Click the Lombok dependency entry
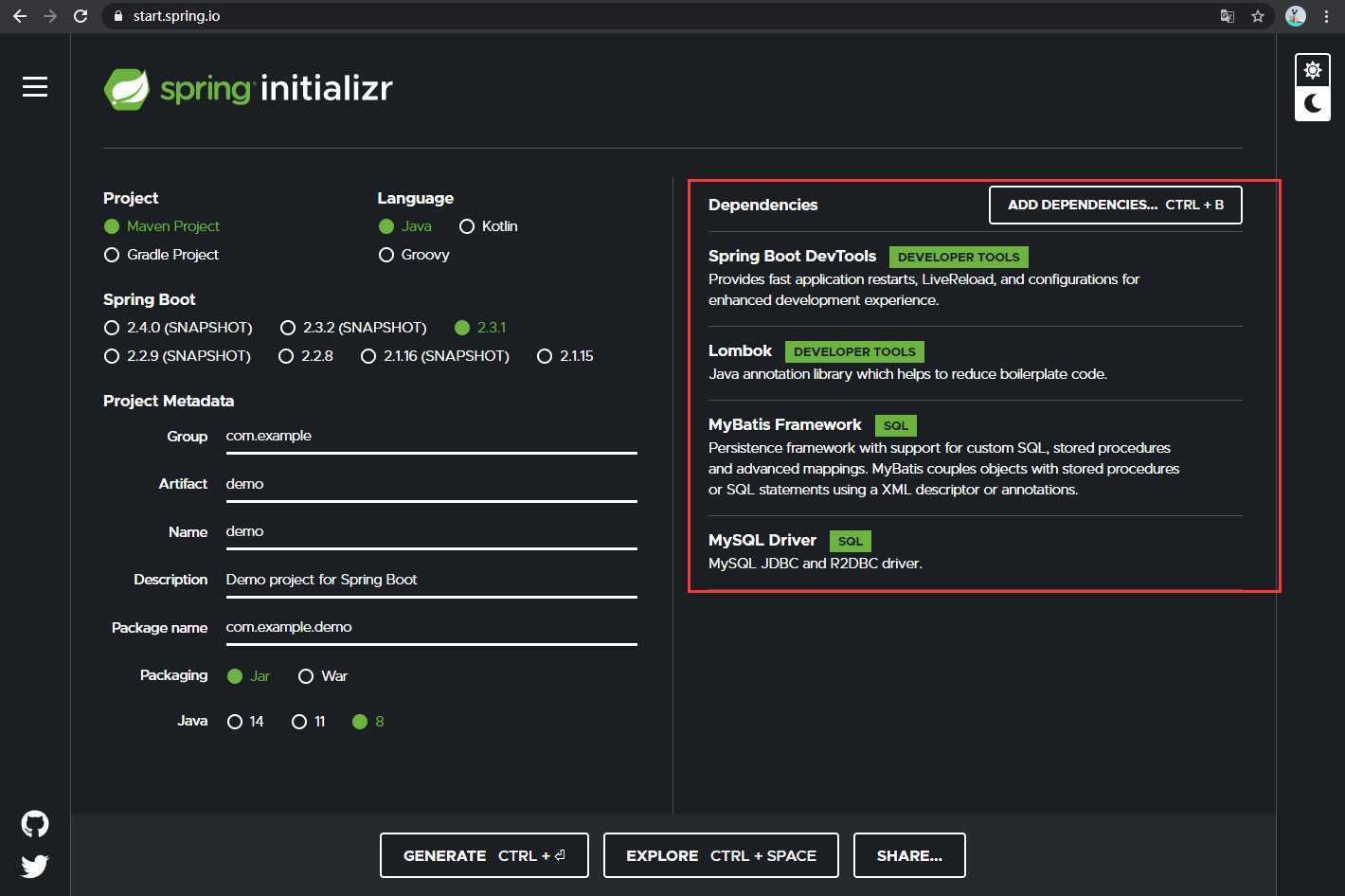 tap(975, 362)
